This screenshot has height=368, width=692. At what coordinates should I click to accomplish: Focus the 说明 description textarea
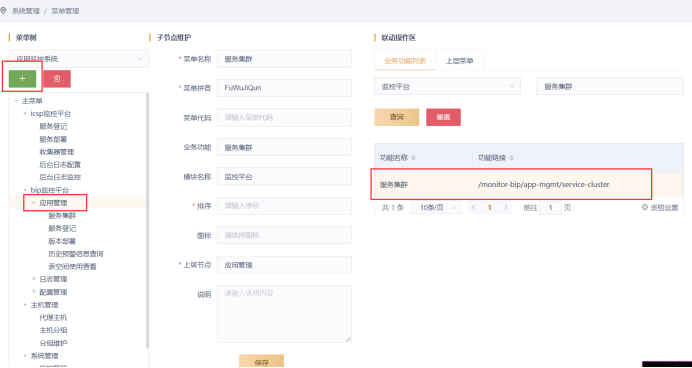pyautogui.click(x=284, y=314)
